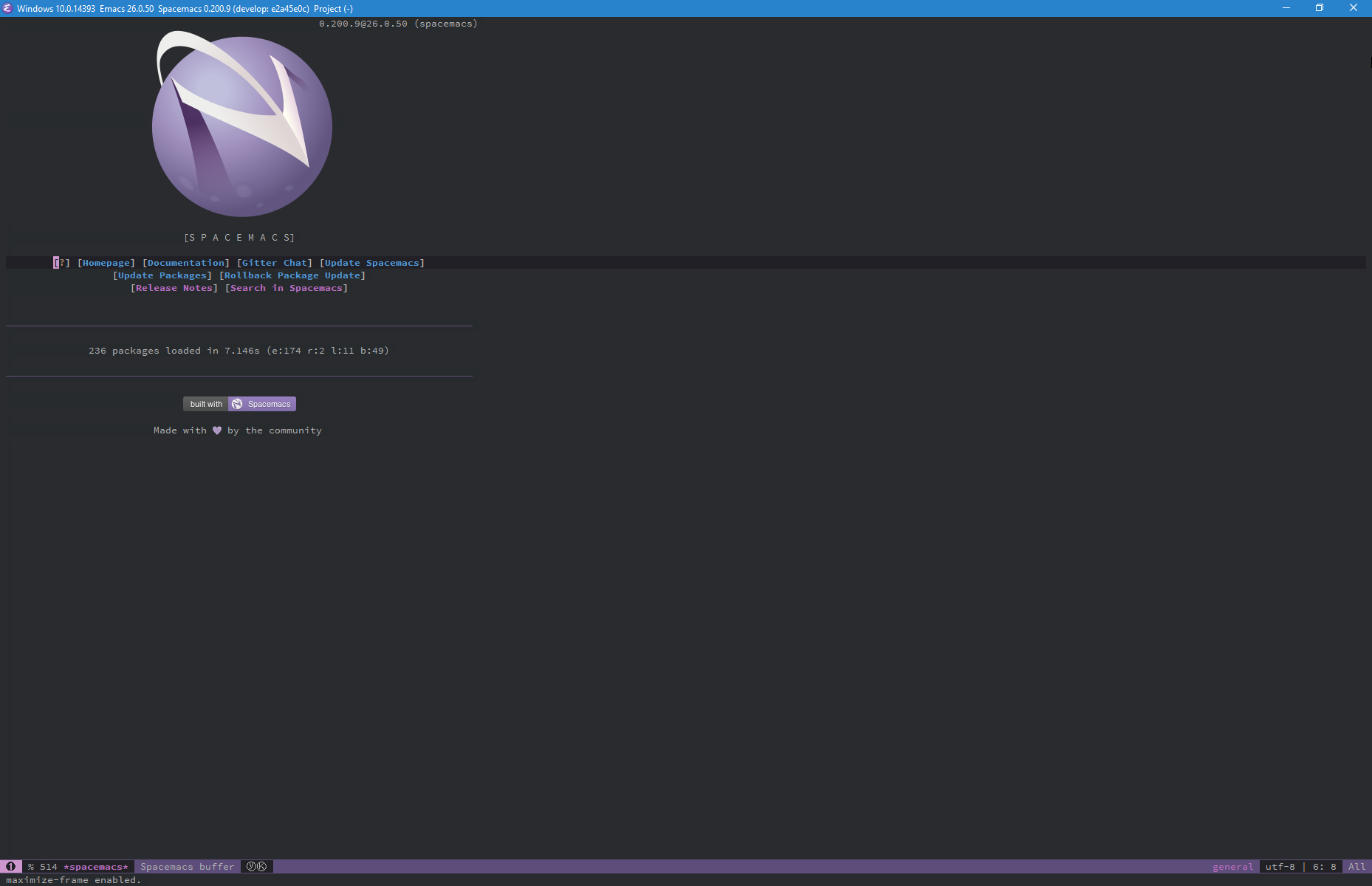The image size is (1372, 886).
Task: Click the Emacs icon in the title bar
Action: pos(7,8)
